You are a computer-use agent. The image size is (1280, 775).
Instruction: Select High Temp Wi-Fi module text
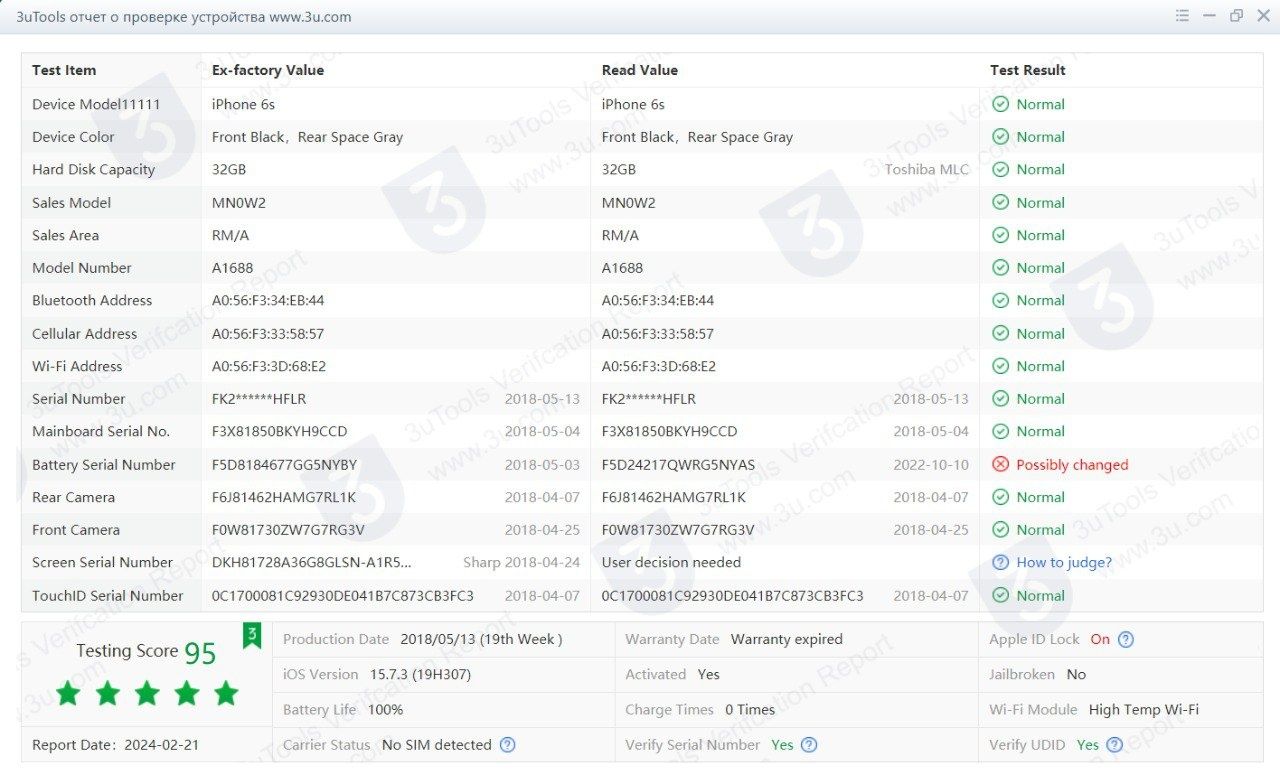1144,710
